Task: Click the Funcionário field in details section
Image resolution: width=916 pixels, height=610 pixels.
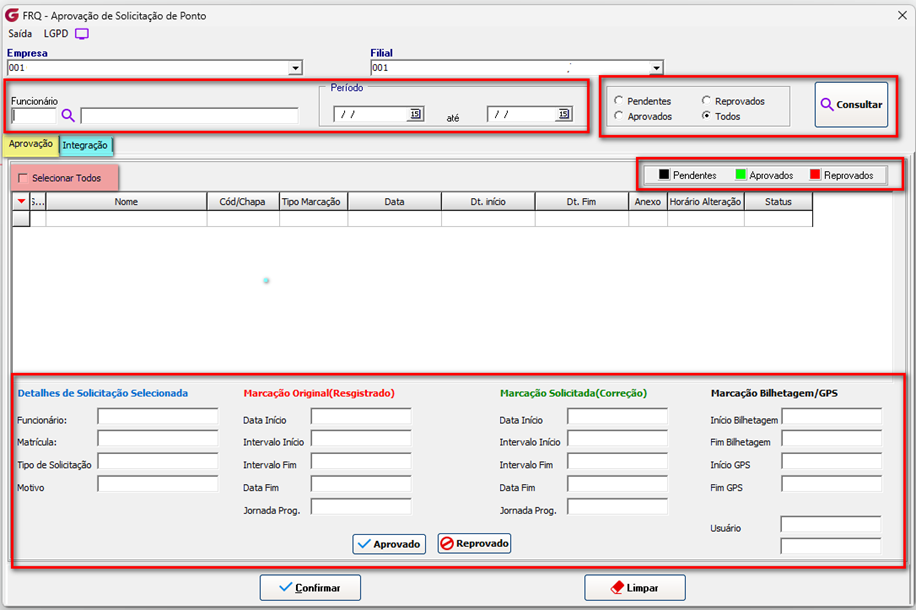Action: [158, 416]
